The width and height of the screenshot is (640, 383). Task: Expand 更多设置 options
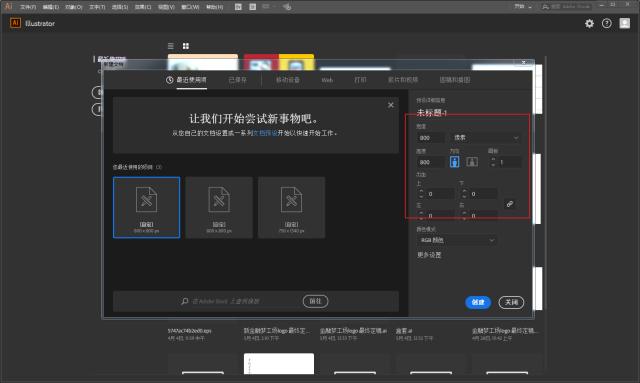coord(429,255)
